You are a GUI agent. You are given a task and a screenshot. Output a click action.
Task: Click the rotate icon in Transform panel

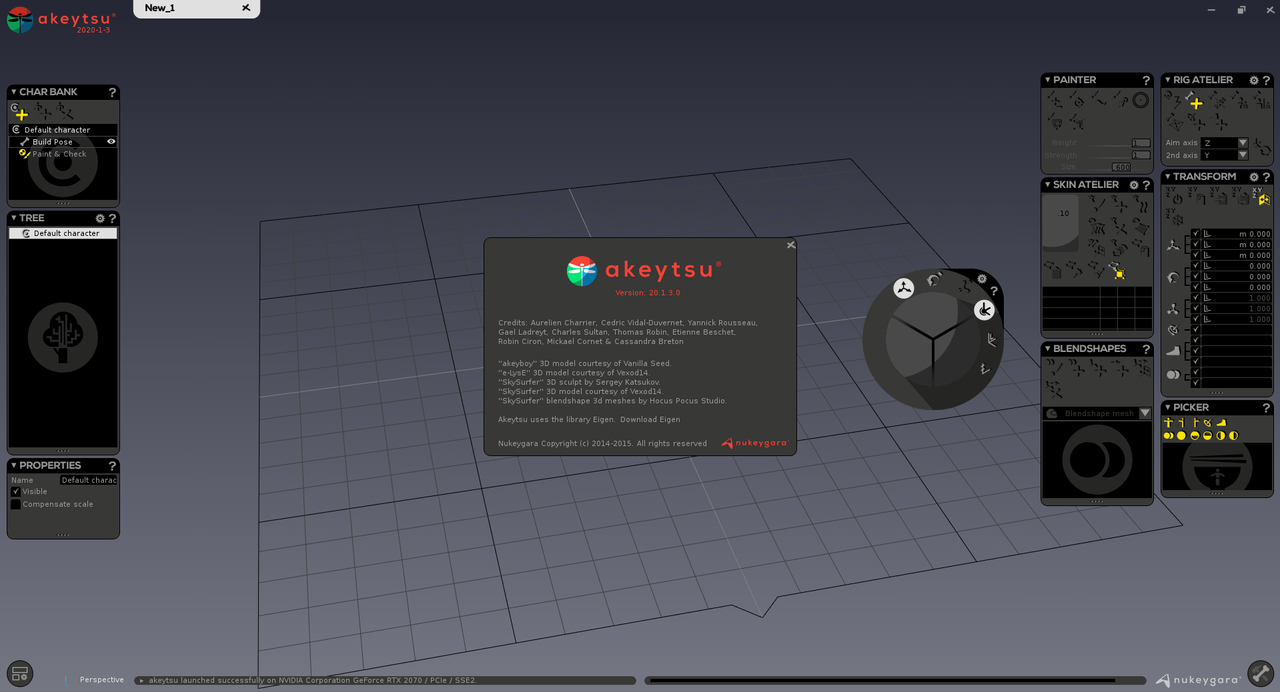click(x=1173, y=277)
